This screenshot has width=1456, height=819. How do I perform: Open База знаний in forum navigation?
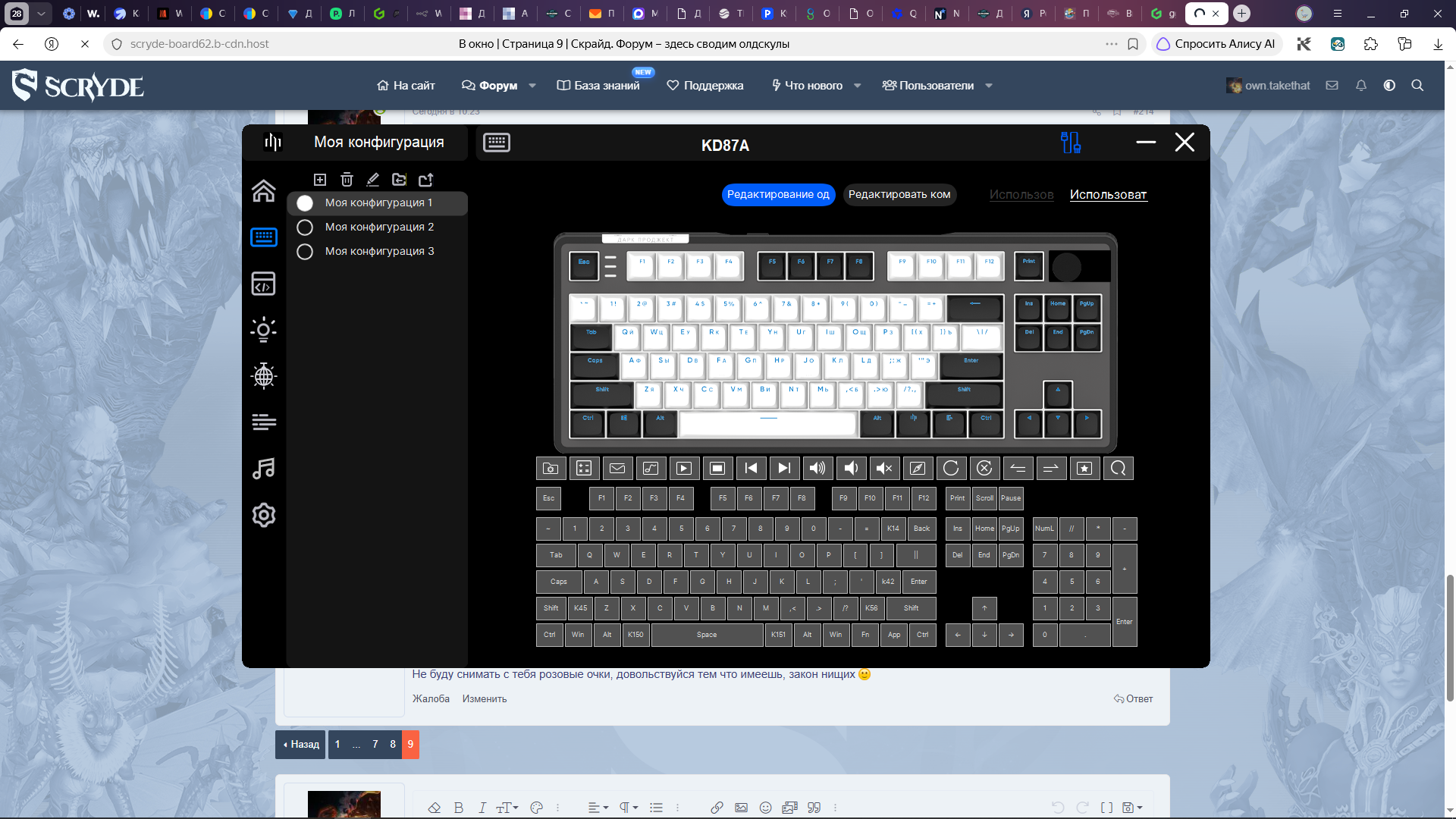coord(598,86)
